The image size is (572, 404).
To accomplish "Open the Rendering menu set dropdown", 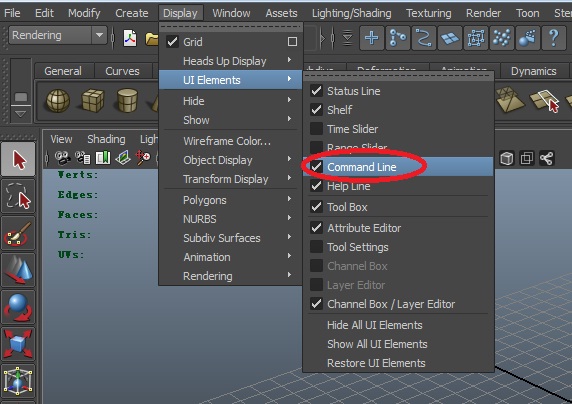I will pos(58,35).
